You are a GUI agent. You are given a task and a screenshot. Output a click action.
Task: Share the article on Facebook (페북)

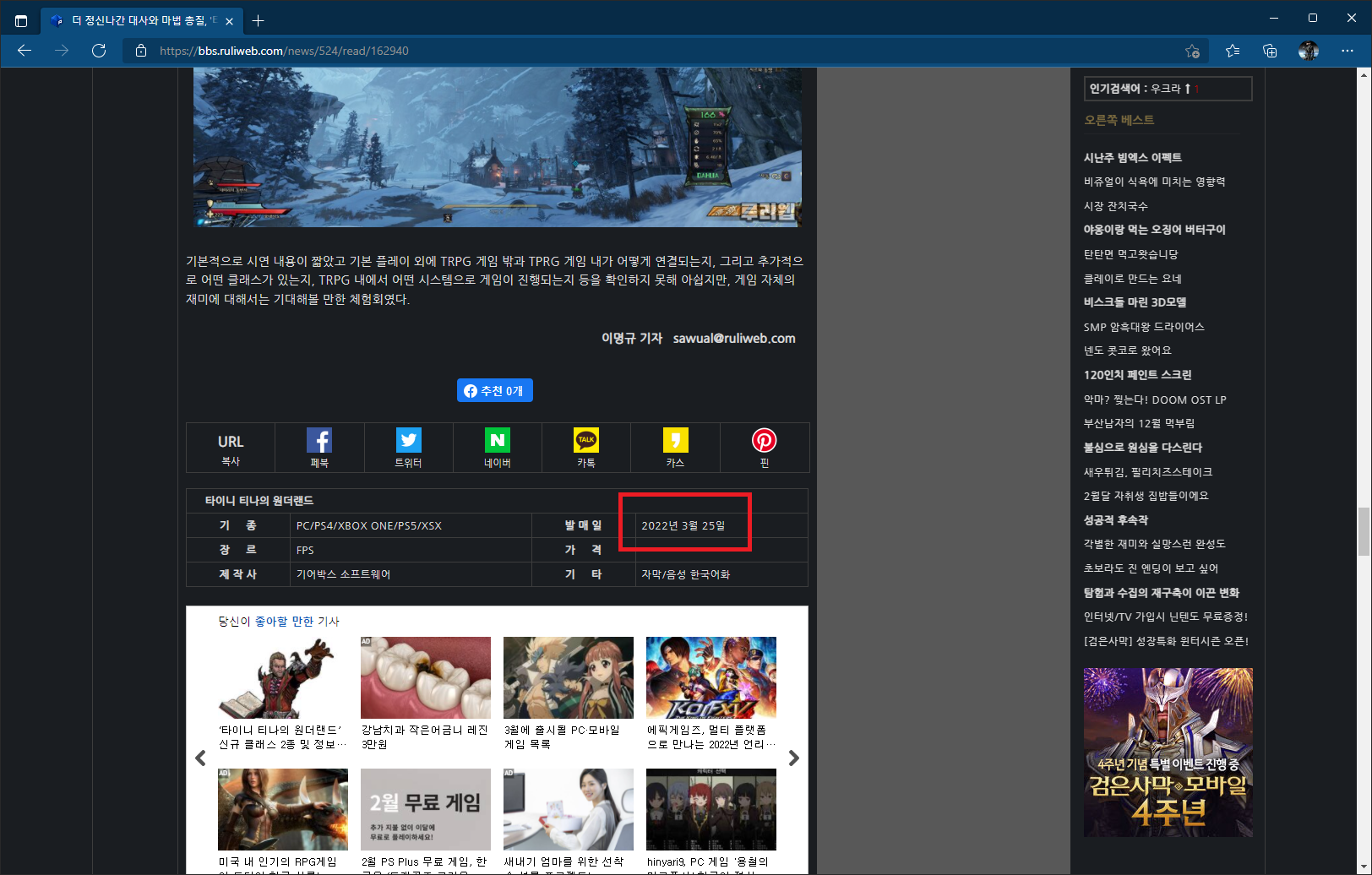click(319, 448)
